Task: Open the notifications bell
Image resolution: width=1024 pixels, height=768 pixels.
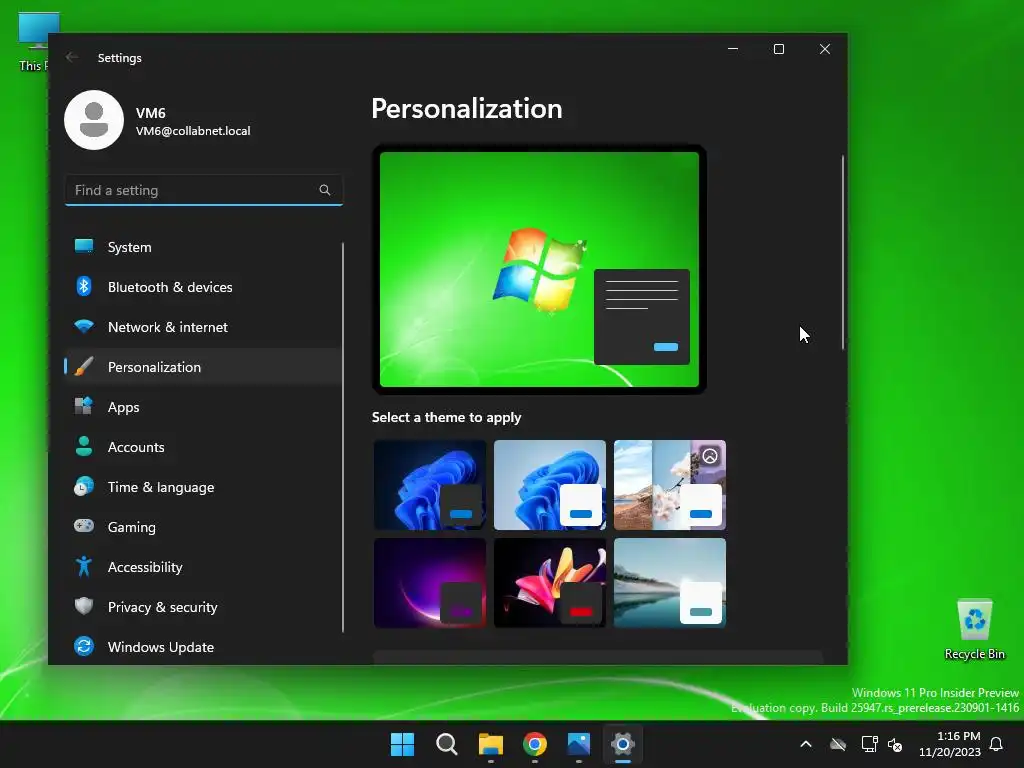Action: pos(997,744)
